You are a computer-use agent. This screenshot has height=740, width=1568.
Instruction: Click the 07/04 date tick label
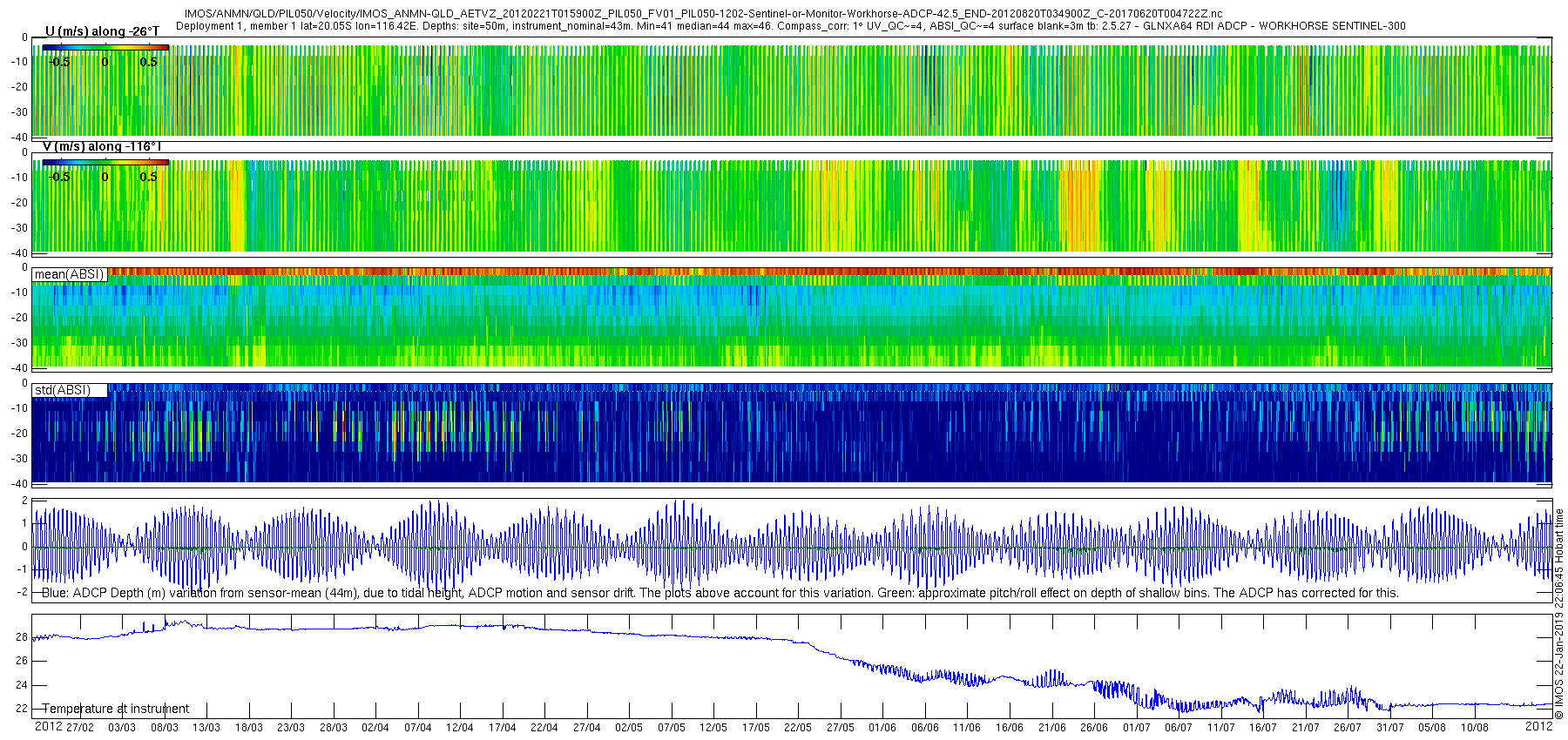pyautogui.click(x=417, y=727)
